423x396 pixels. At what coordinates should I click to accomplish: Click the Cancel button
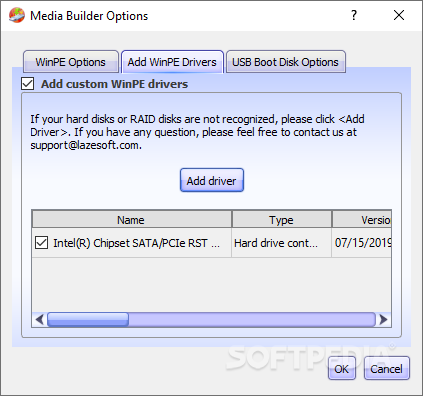pos(386,369)
